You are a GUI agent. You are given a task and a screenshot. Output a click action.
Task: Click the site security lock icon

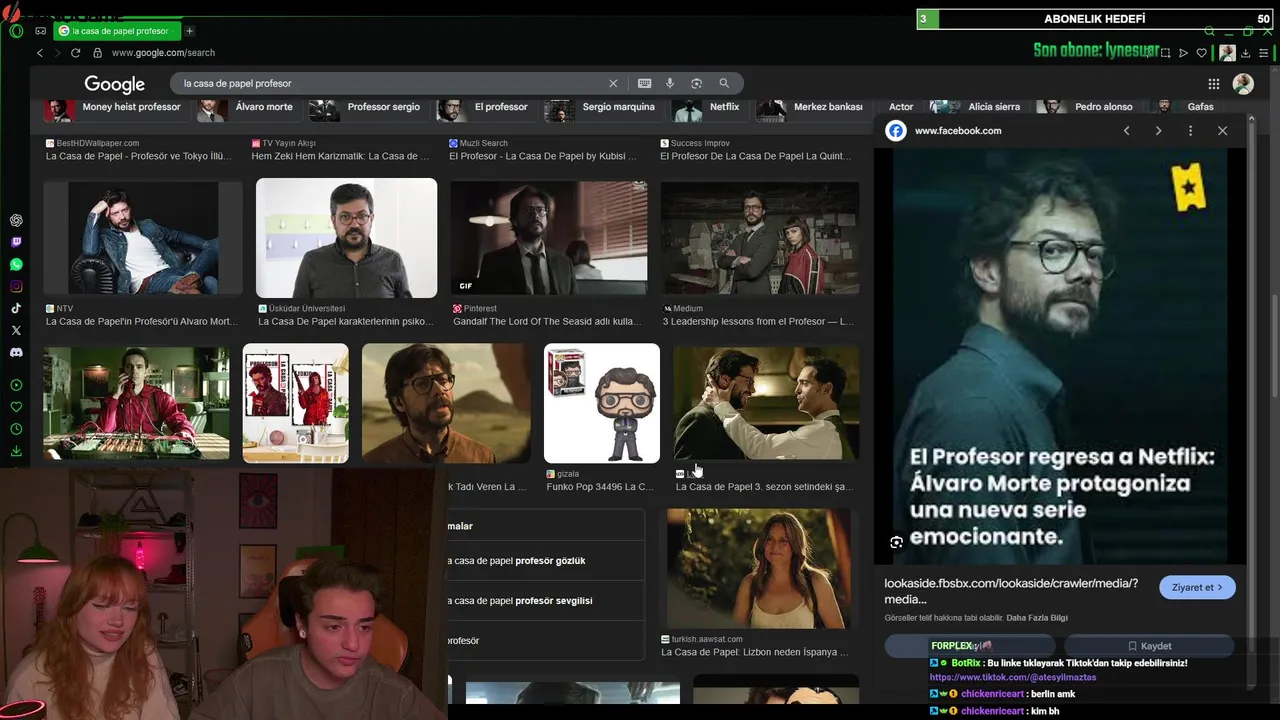point(97,53)
